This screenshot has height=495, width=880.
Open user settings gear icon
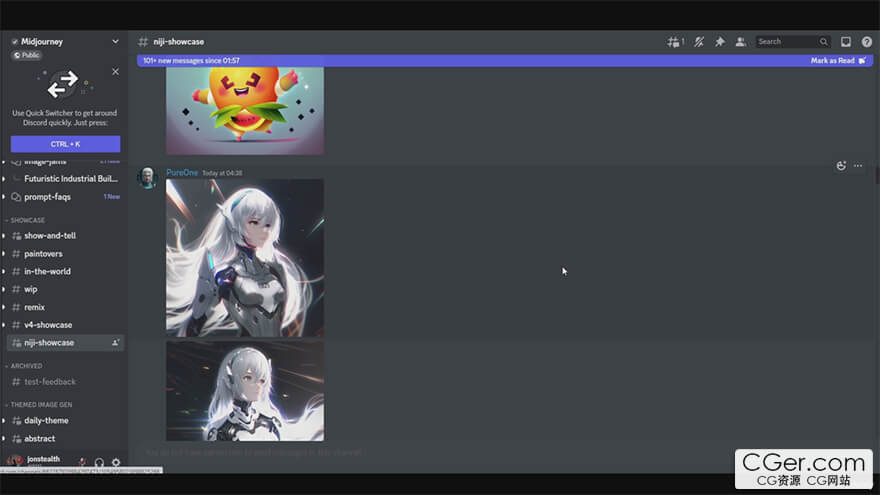click(x=116, y=462)
